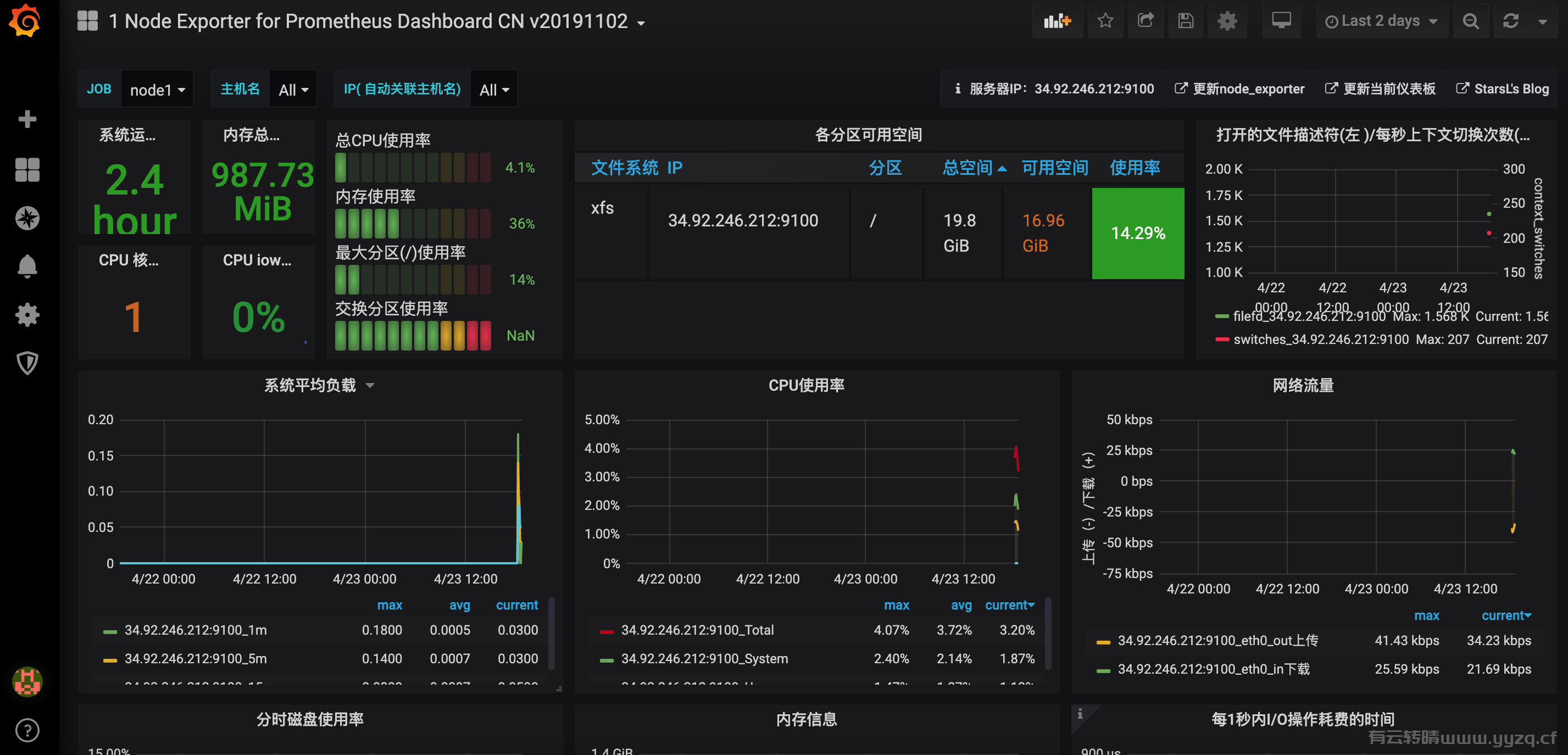The image size is (1568, 755).
Task: Open Alerting bell icon in sidebar
Action: [x=27, y=266]
